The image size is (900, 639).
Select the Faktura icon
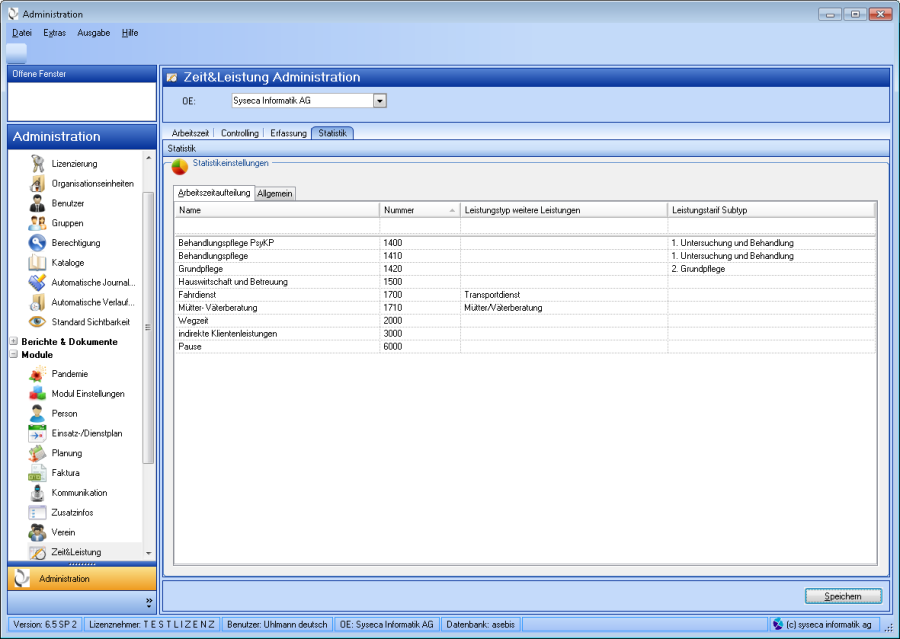tap(37, 473)
